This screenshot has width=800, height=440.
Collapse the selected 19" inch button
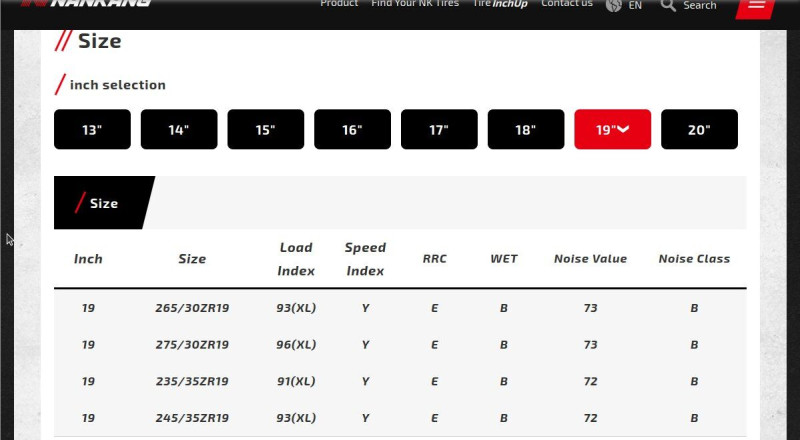[613, 129]
